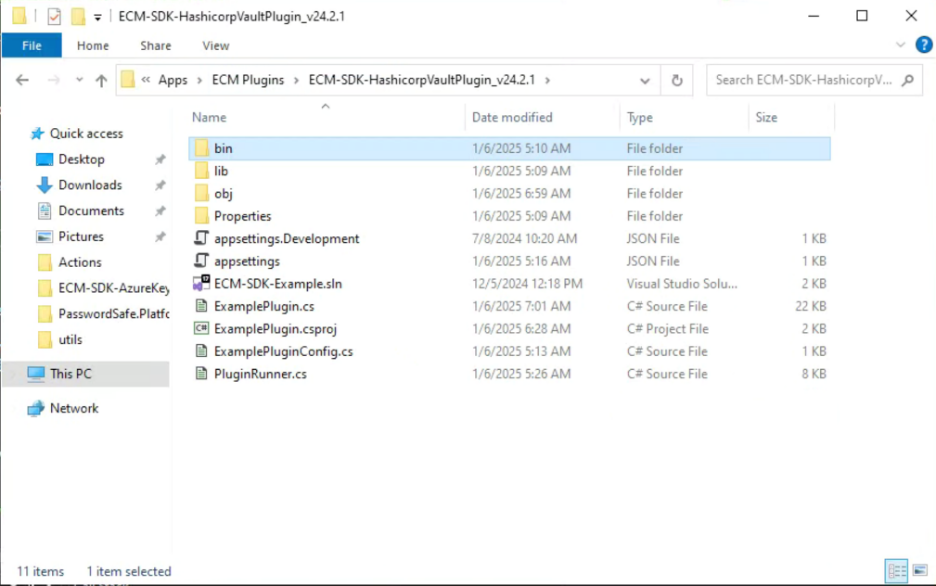Open the address bar history dropdown
Screen dimensions: 936x586
pos(645,81)
